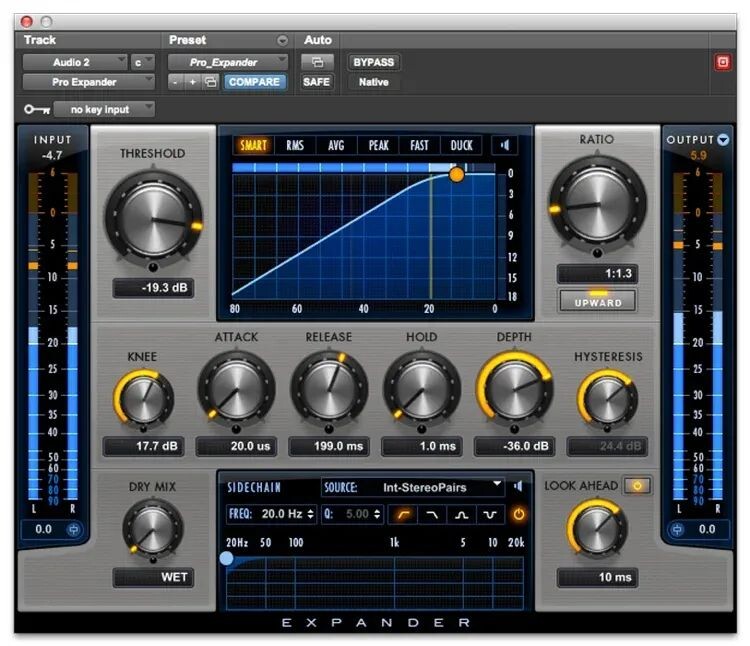The width and height of the screenshot is (750, 646).
Task: Open the Preset menu circle arrow
Action: (283, 40)
